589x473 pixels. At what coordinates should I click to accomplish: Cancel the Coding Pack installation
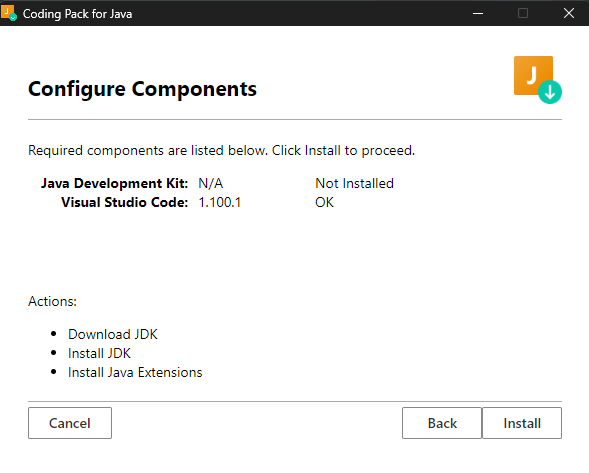(70, 423)
